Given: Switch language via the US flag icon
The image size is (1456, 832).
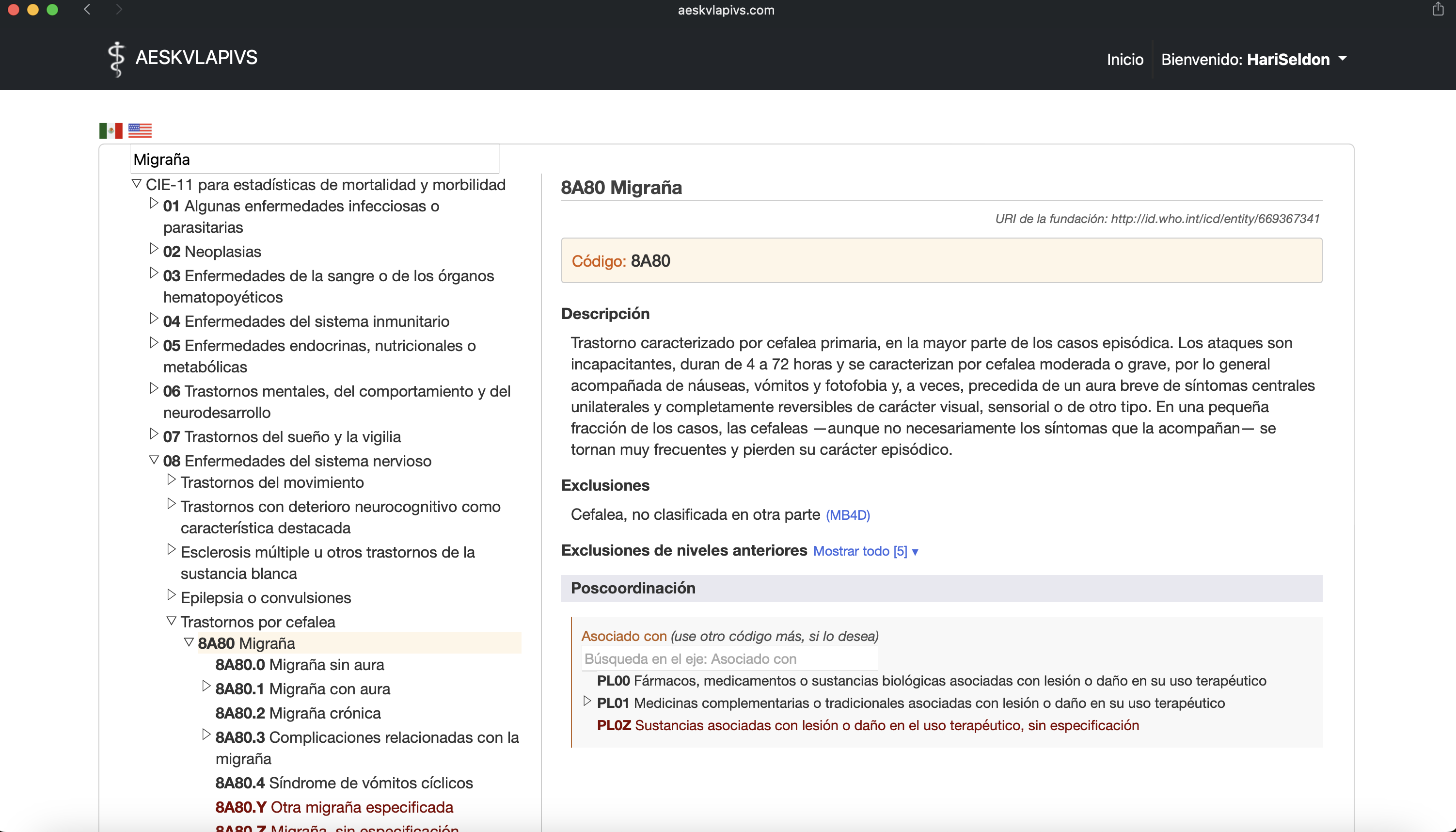Looking at the screenshot, I should click(x=140, y=131).
